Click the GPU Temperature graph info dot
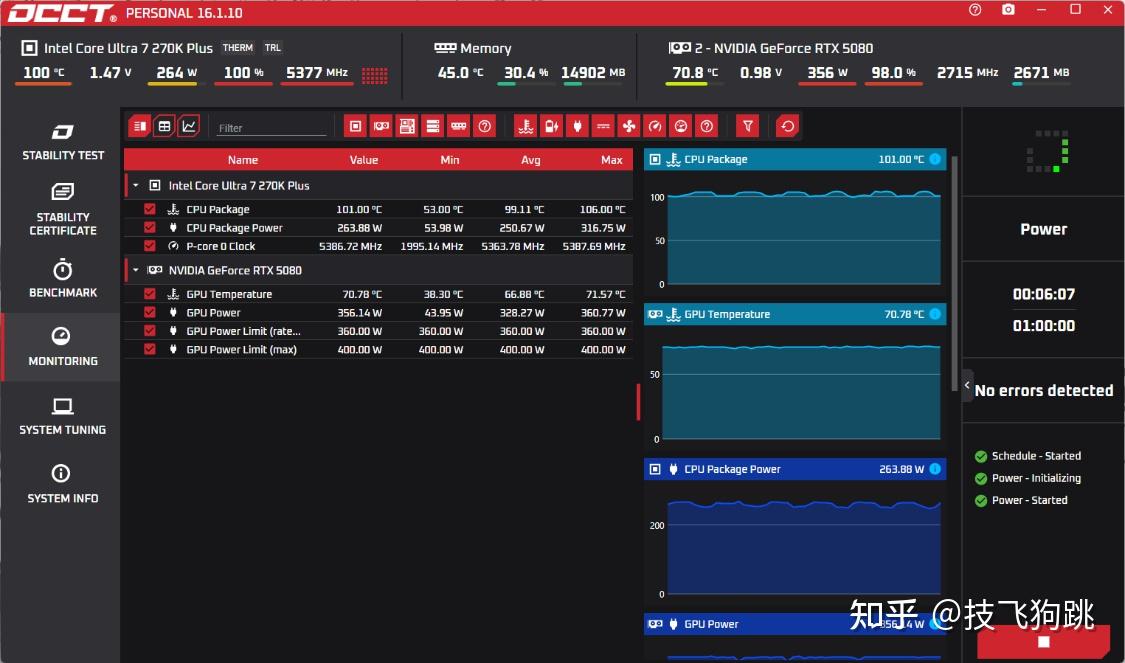 point(935,314)
